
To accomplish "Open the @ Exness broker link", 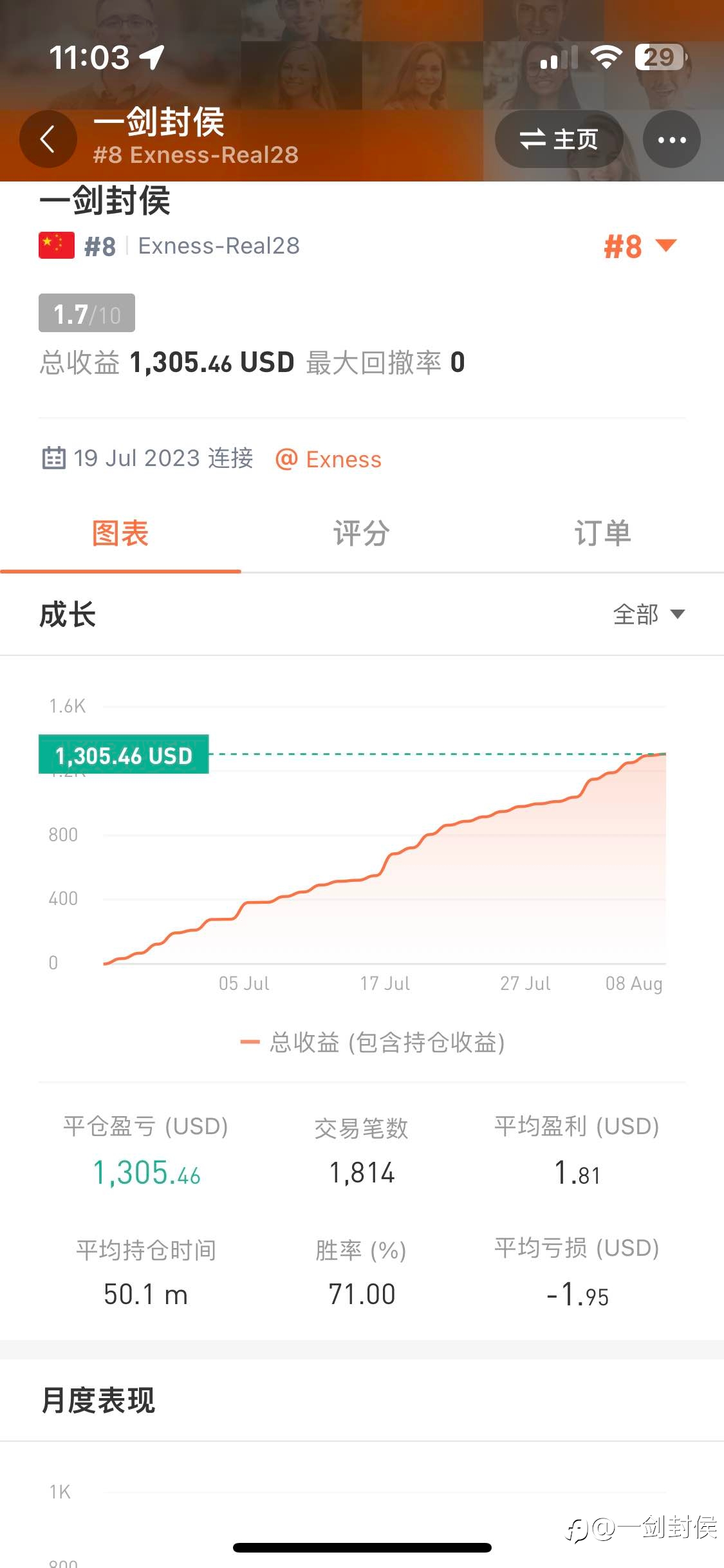I will pyautogui.click(x=328, y=460).
